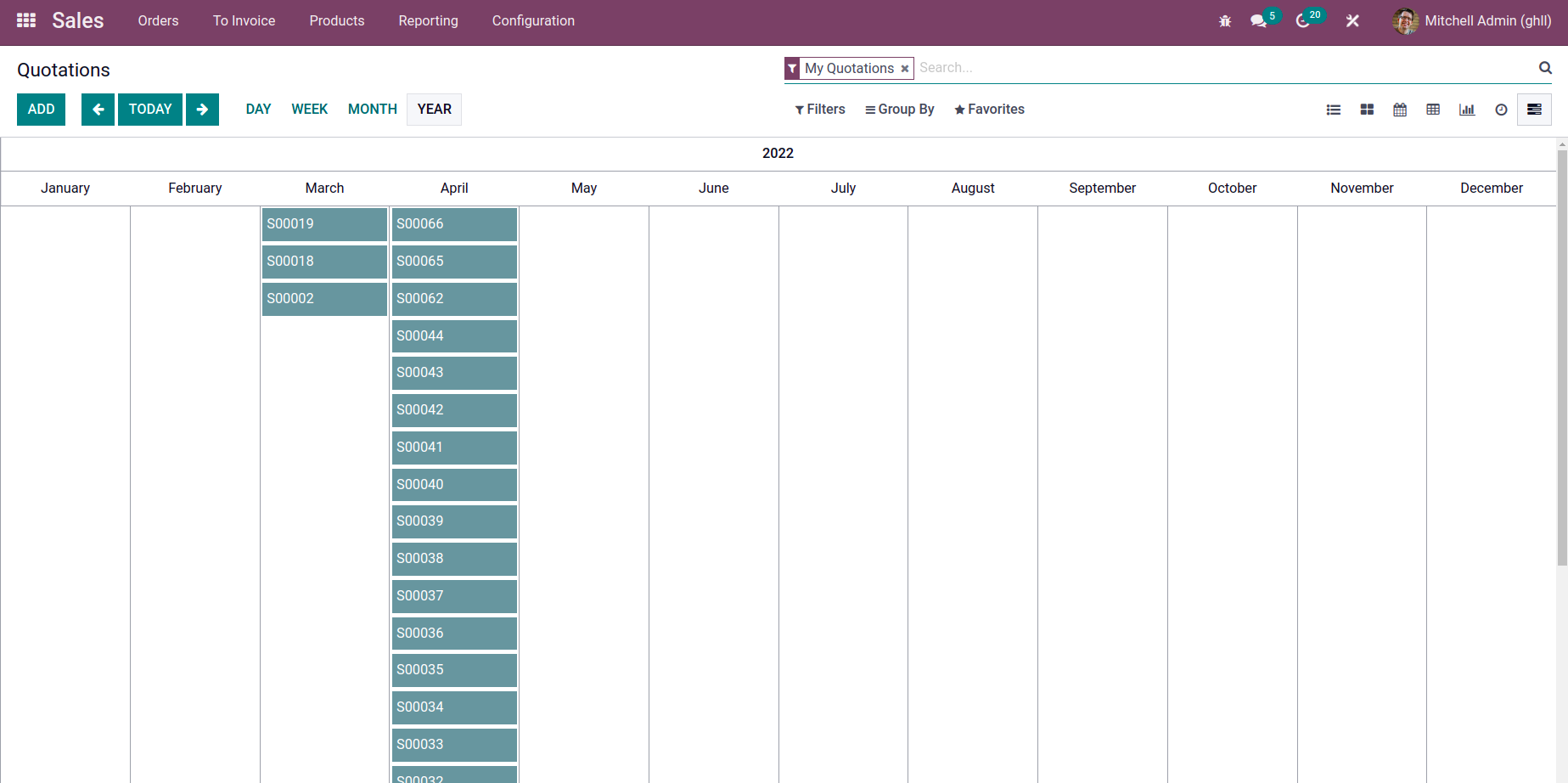Click the 2022 year header
This screenshot has height=783, width=1568.
778,154
